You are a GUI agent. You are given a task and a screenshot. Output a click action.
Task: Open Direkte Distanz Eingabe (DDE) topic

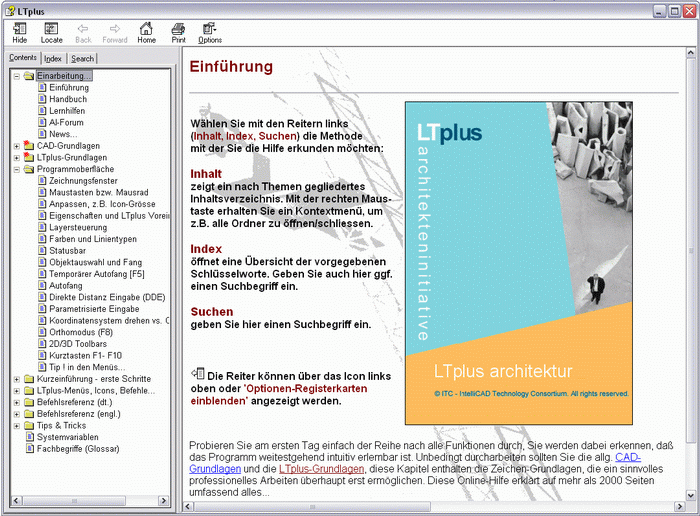(107, 297)
